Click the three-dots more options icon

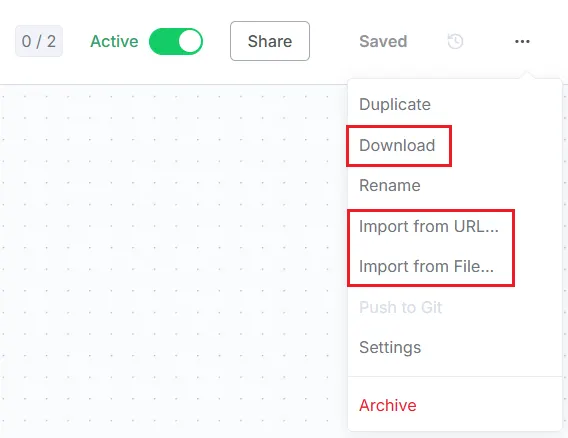(x=522, y=42)
